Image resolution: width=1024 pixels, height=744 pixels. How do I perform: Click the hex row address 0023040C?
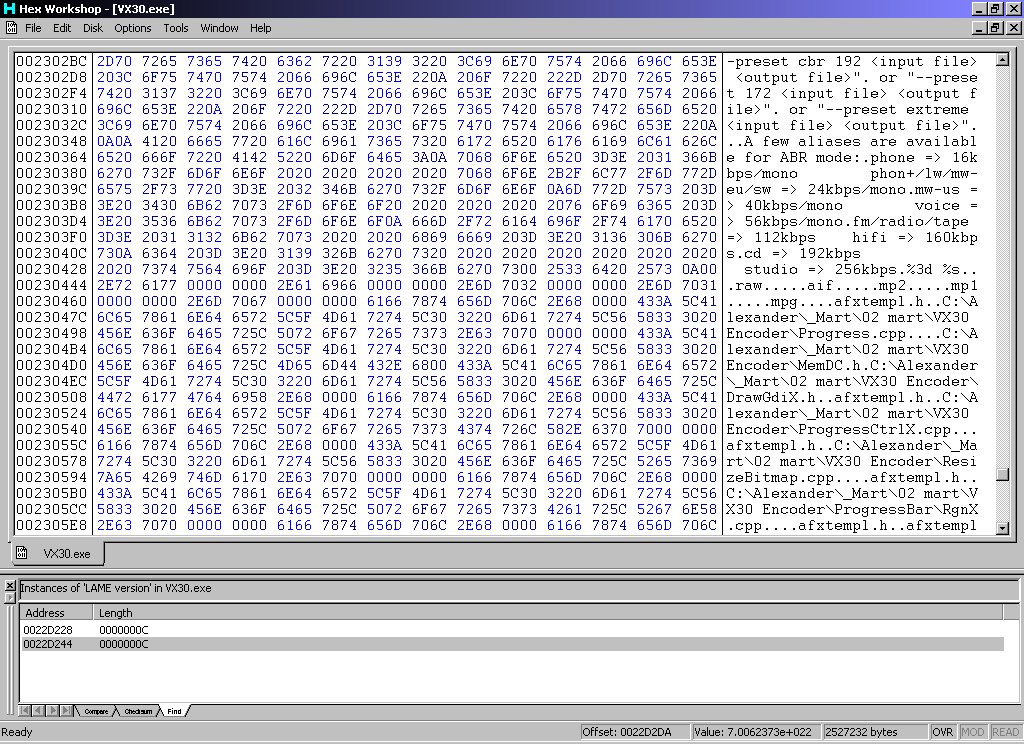(52, 253)
